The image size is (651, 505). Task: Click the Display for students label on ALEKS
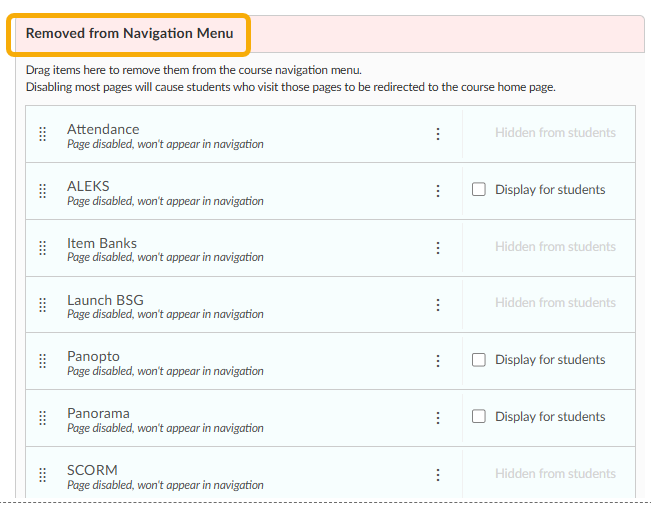(x=550, y=189)
